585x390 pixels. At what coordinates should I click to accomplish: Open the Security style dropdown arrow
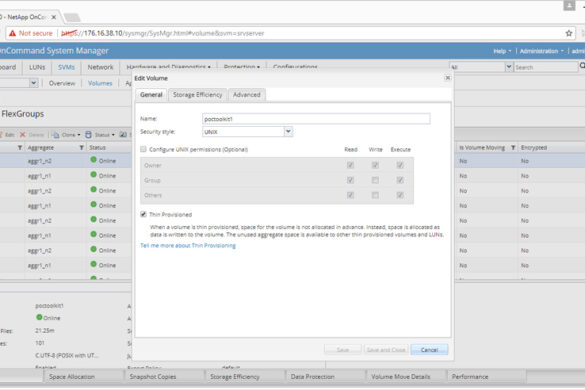pos(288,131)
